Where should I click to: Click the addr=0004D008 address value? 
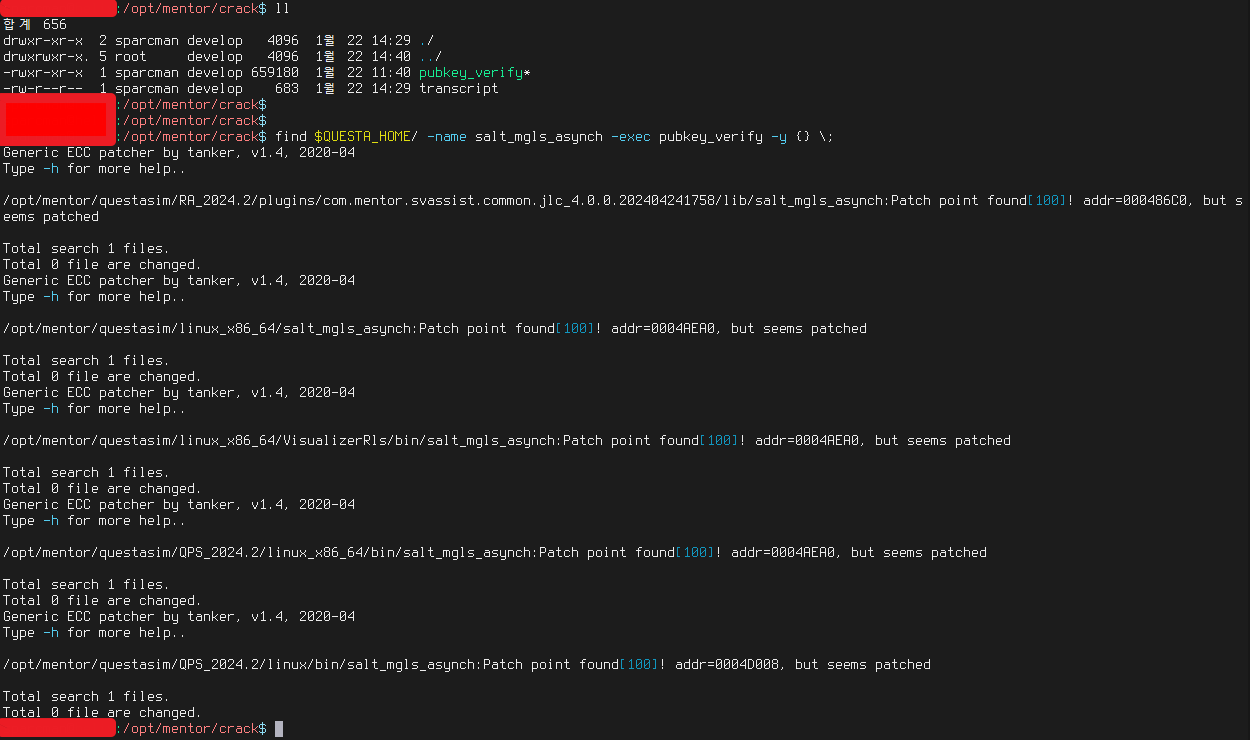[730, 665]
